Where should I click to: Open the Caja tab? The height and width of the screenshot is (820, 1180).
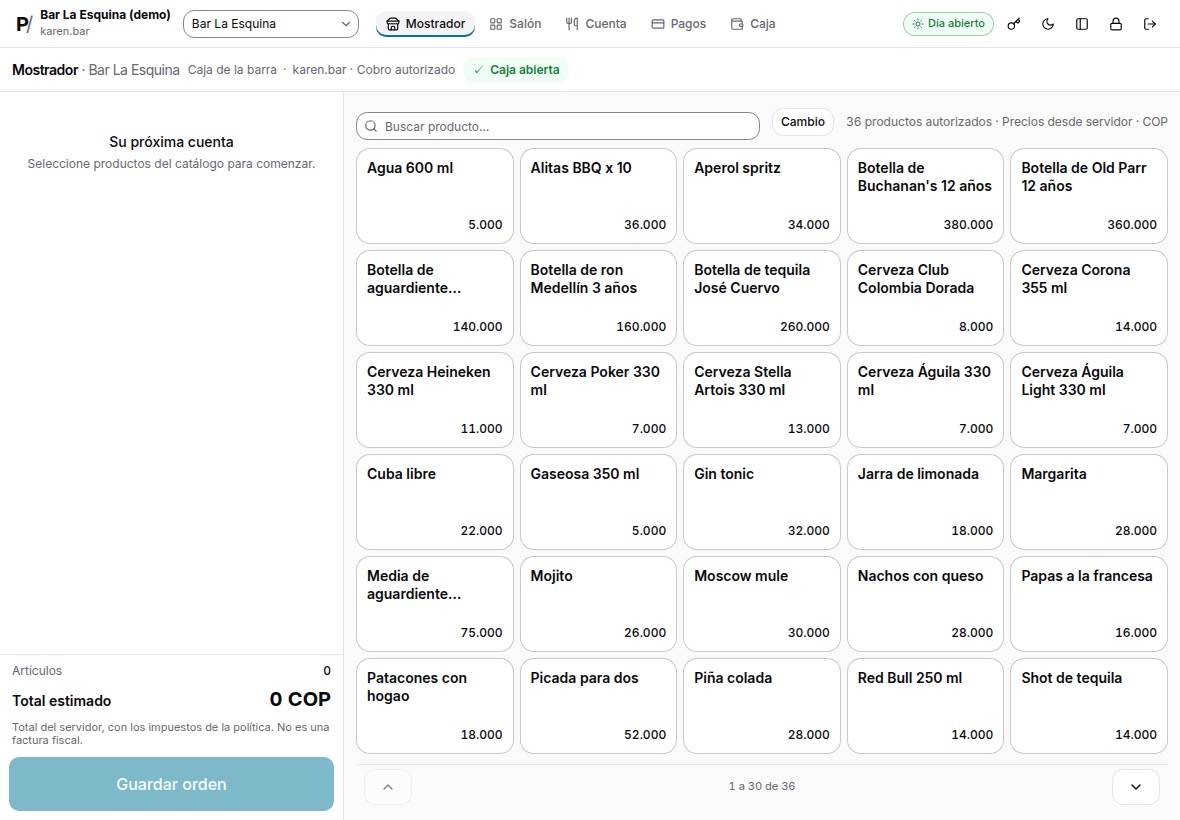tap(753, 24)
